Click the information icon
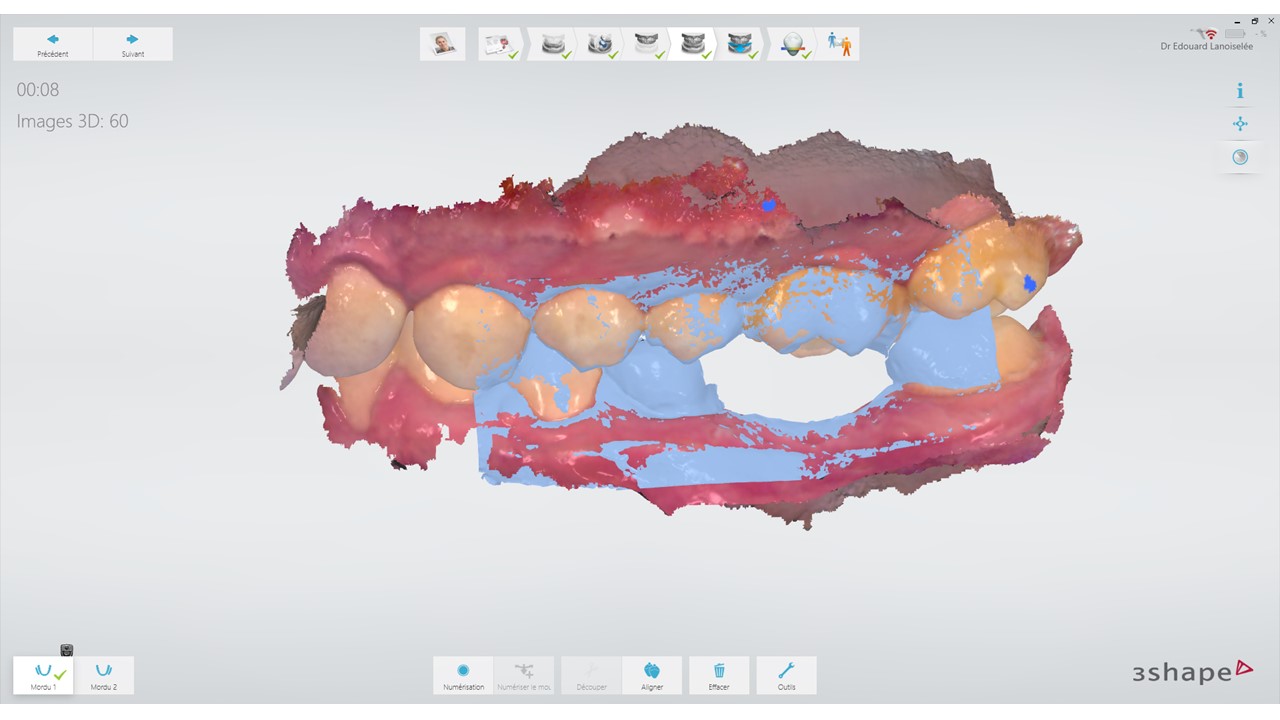Viewport: 1280px width, 720px height. coord(1240,91)
